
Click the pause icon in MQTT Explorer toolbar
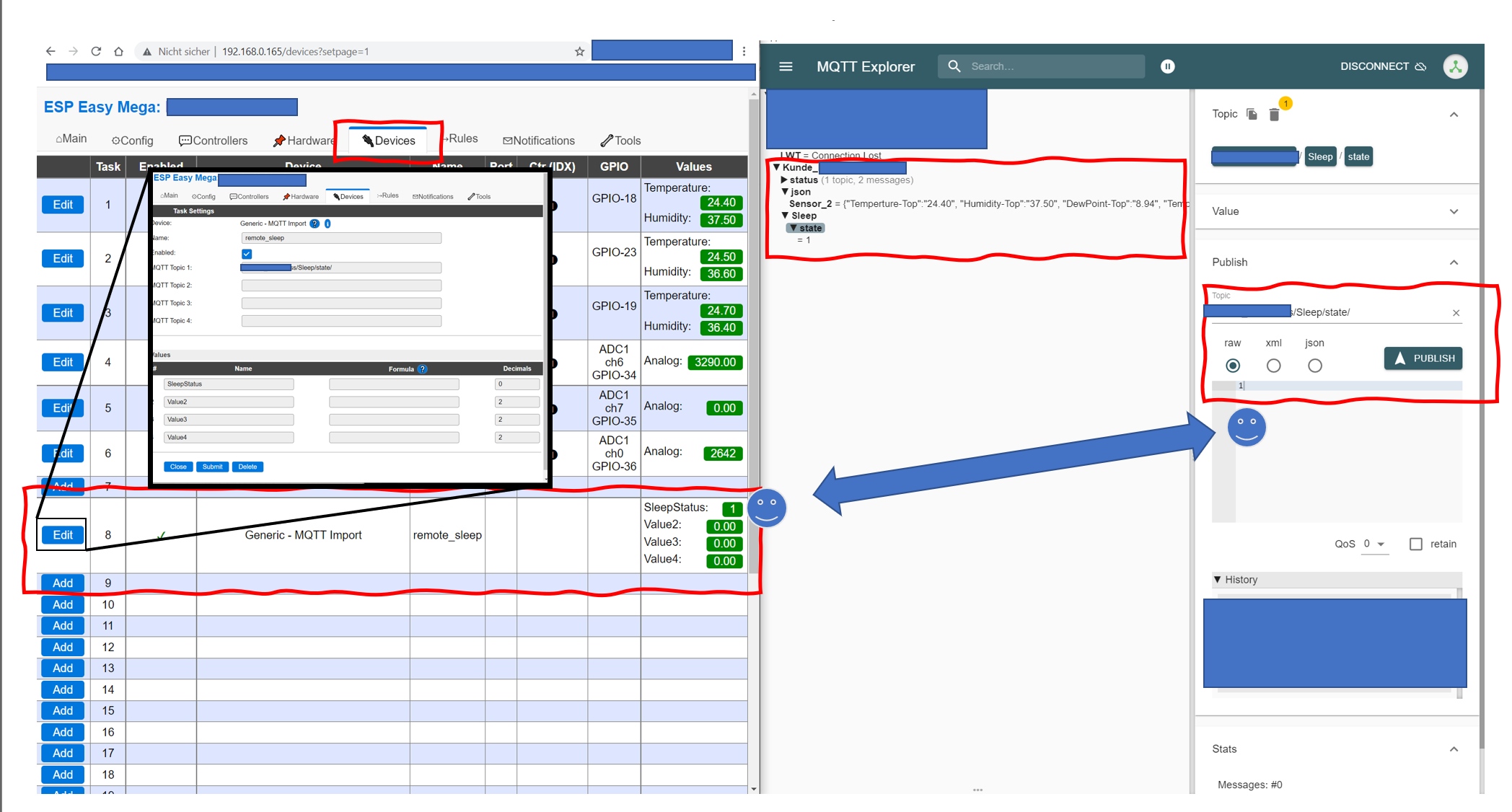[x=1168, y=66]
